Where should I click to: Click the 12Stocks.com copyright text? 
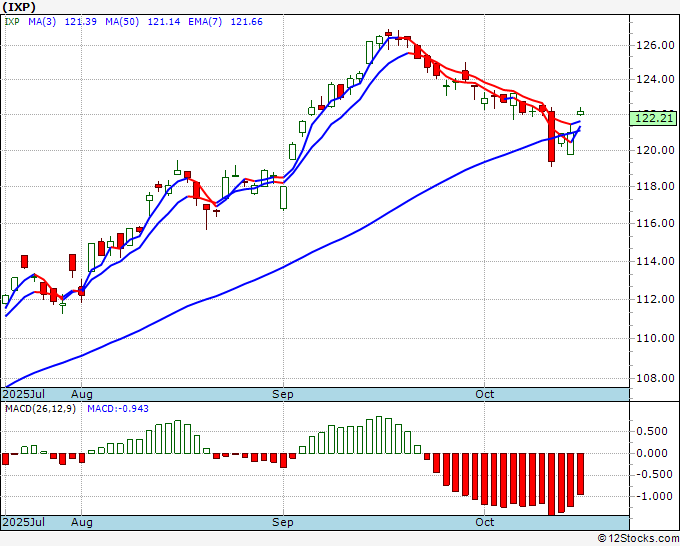(x=638, y=539)
